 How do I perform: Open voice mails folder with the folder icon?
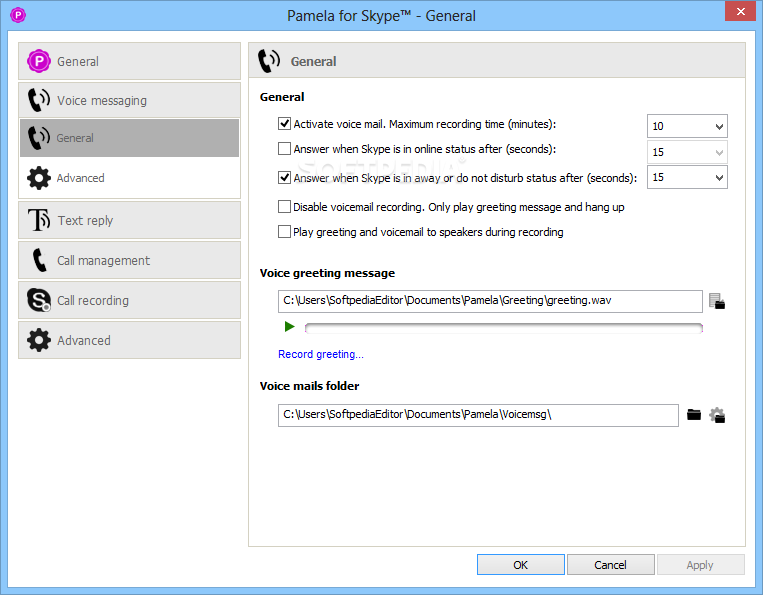(x=694, y=415)
